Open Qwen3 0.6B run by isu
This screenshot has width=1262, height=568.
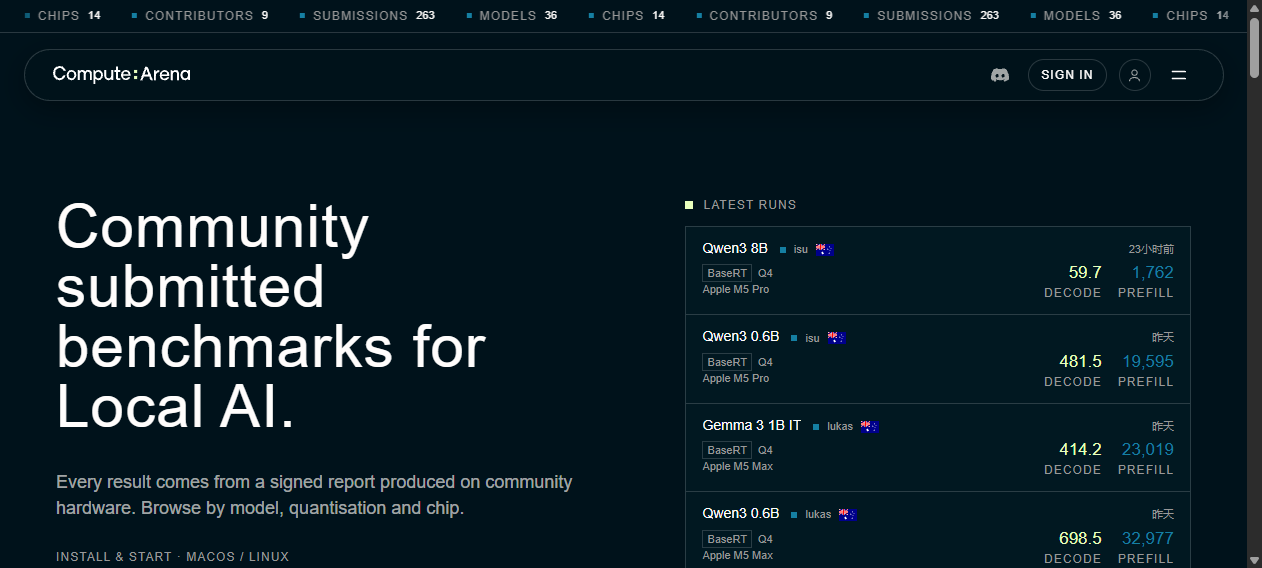[x=938, y=359]
